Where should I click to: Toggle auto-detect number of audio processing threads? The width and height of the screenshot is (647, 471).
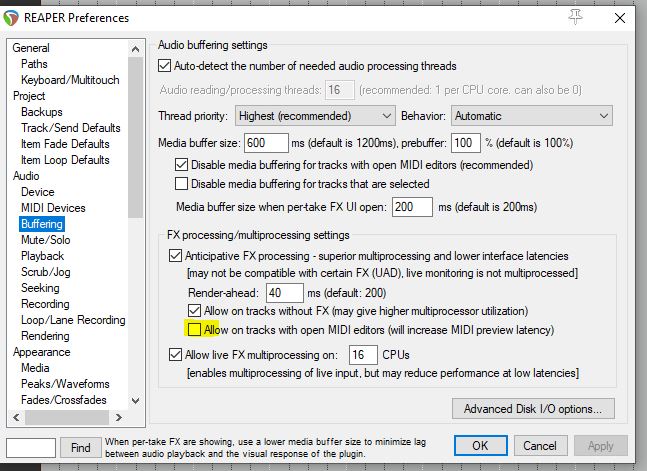click(x=165, y=66)
